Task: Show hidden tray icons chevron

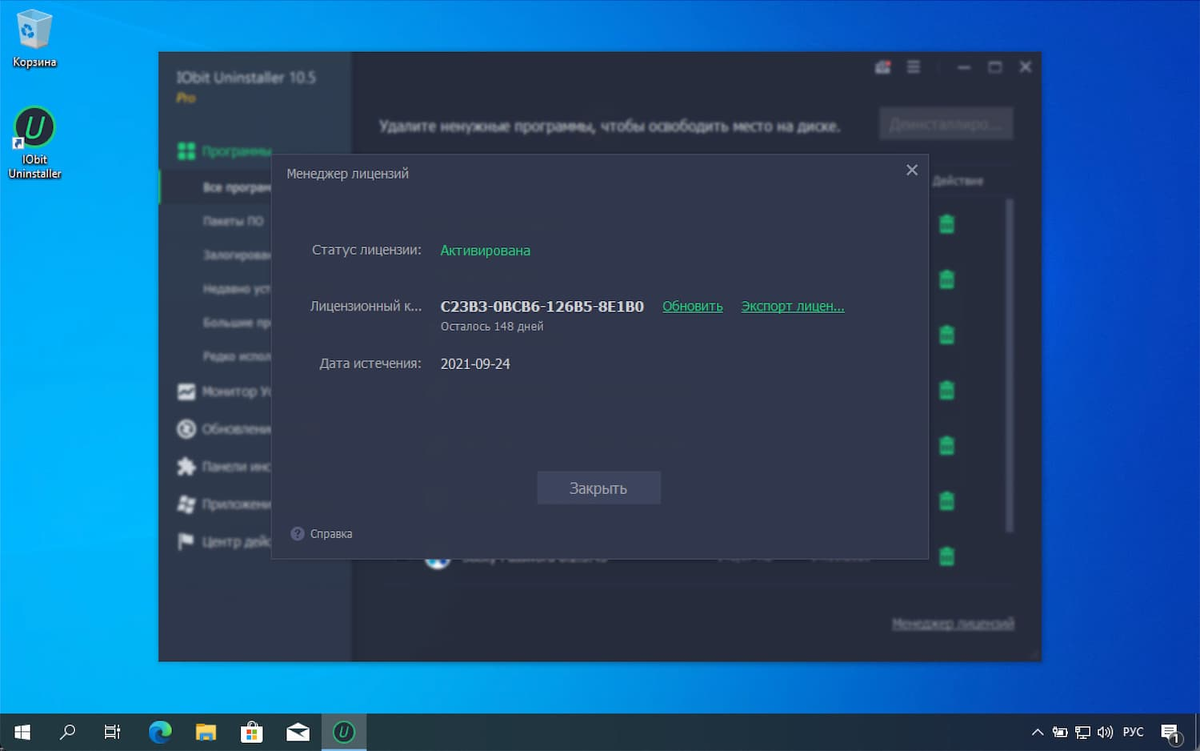Action: point(1037,732)
